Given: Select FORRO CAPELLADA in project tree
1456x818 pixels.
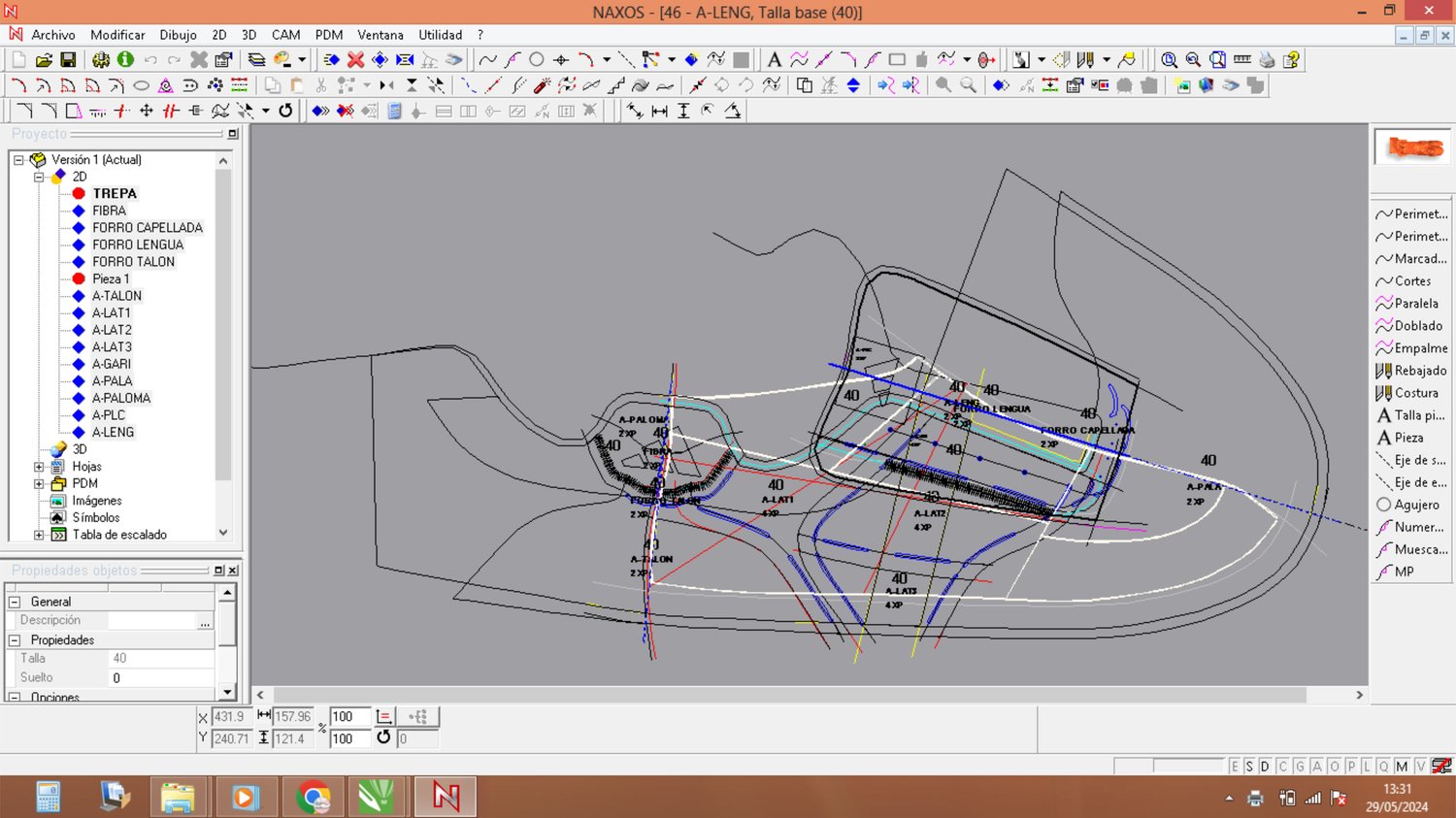Looking at the screenshot, I should [x=148, y=228].
